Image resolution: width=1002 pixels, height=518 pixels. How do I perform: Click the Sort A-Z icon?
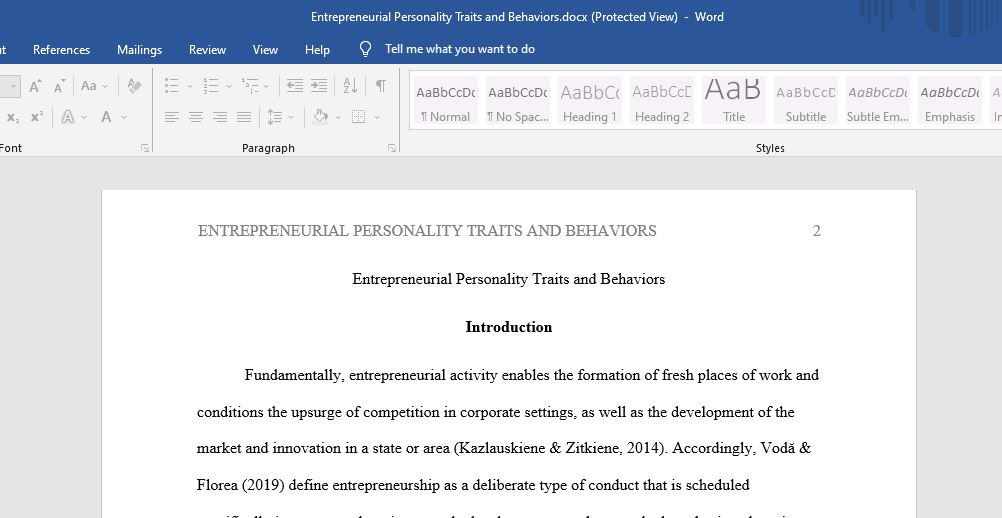coord(350,86)
